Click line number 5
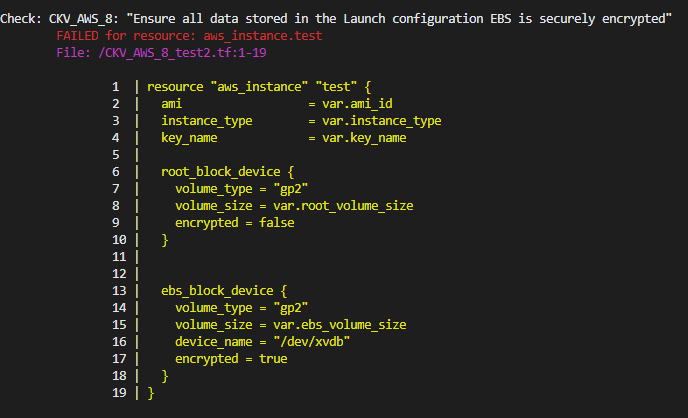 115,155
